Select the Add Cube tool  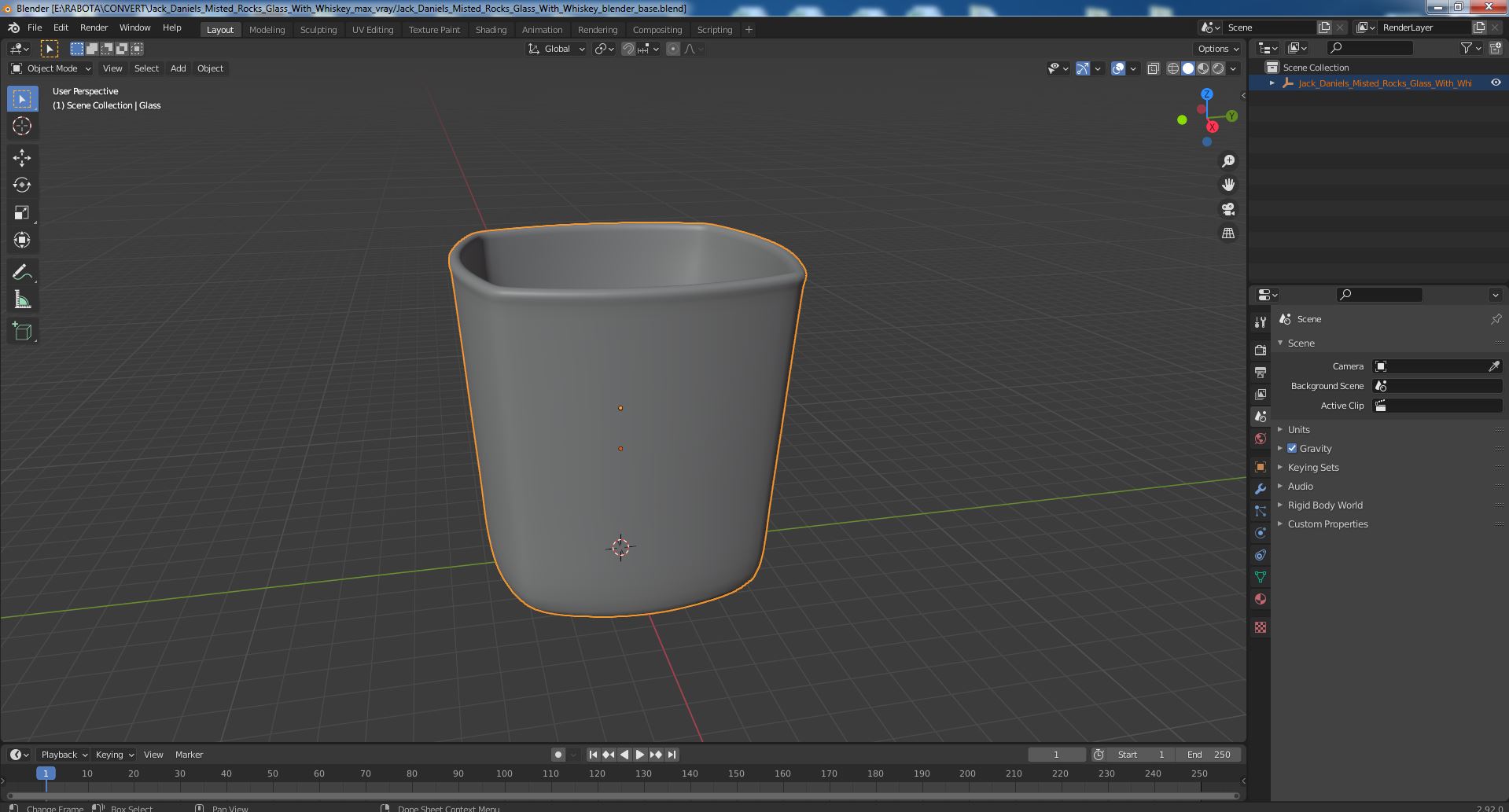22,332
